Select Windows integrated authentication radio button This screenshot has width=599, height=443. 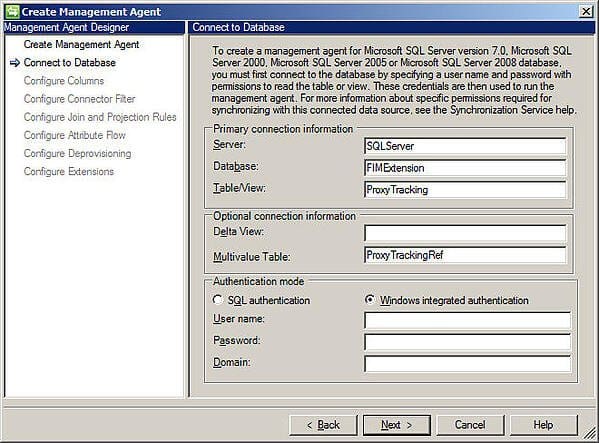(370, 300)
